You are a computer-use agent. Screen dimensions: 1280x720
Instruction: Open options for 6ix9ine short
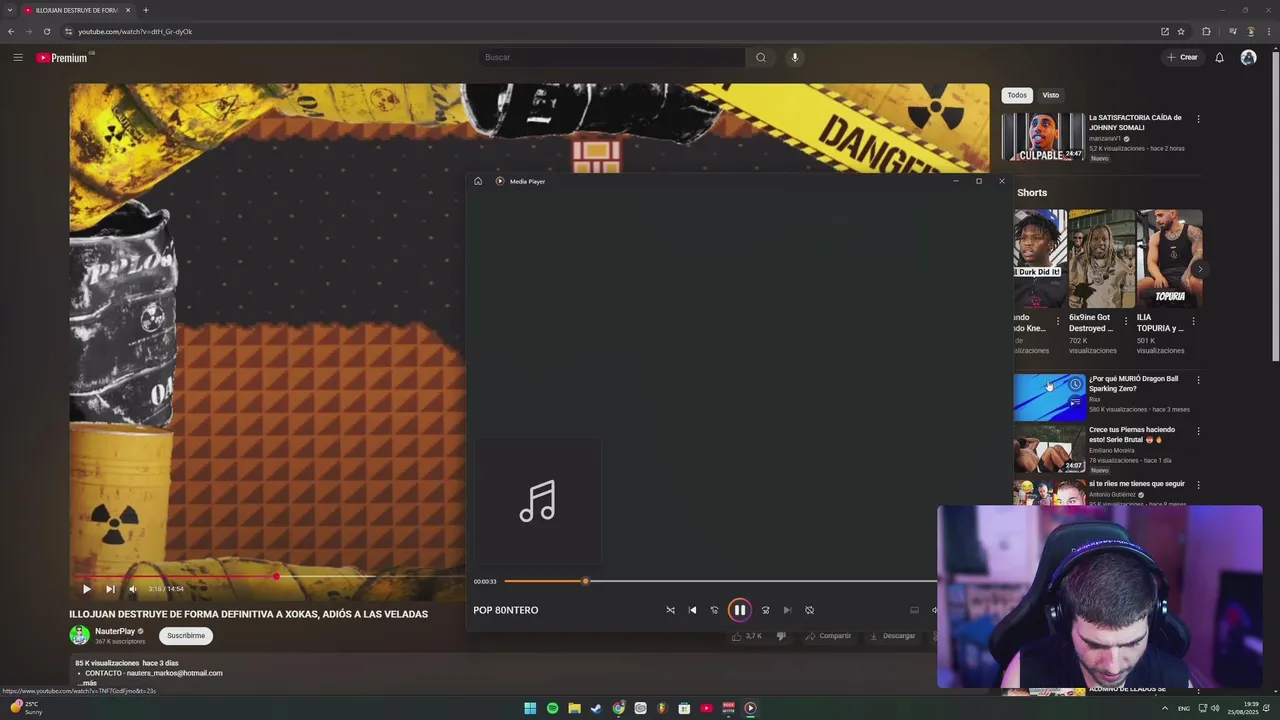click(x=1126, y=322)
